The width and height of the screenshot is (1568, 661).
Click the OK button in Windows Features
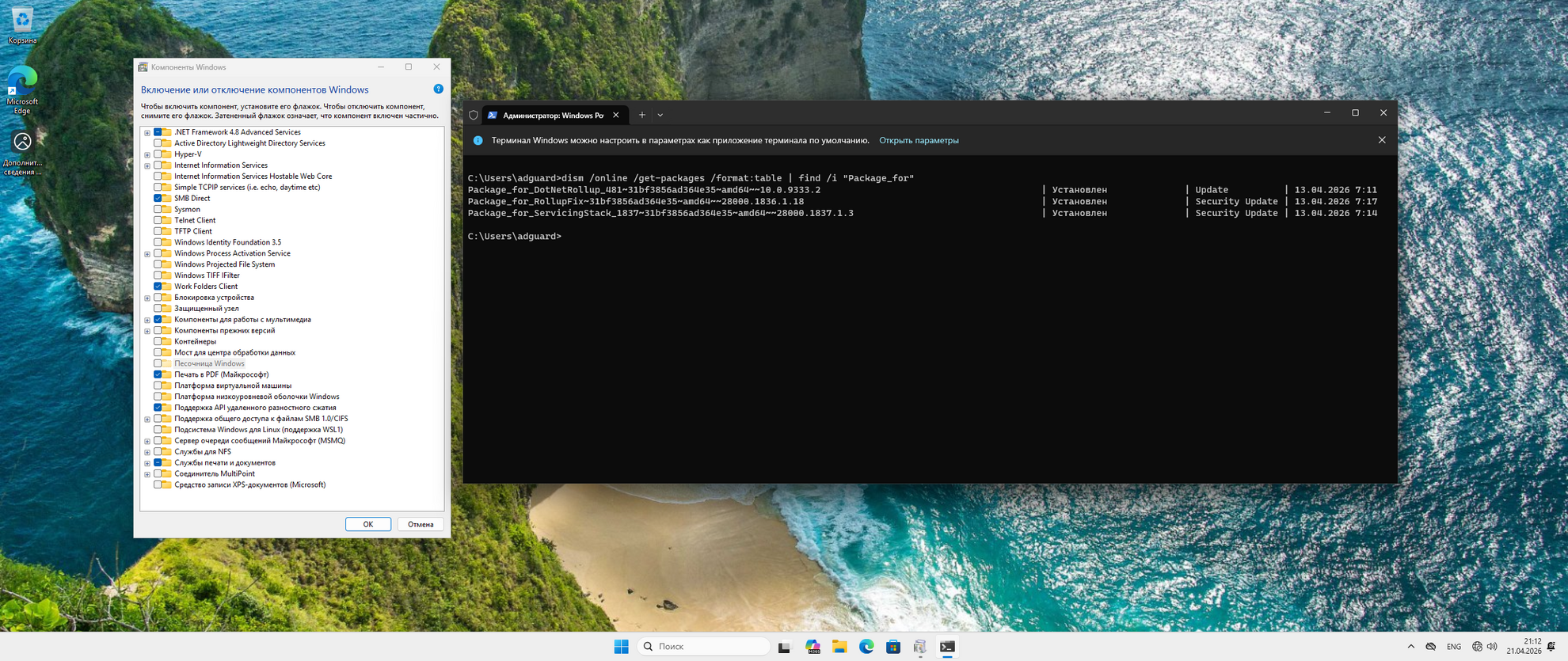click(x=367, y=524)
